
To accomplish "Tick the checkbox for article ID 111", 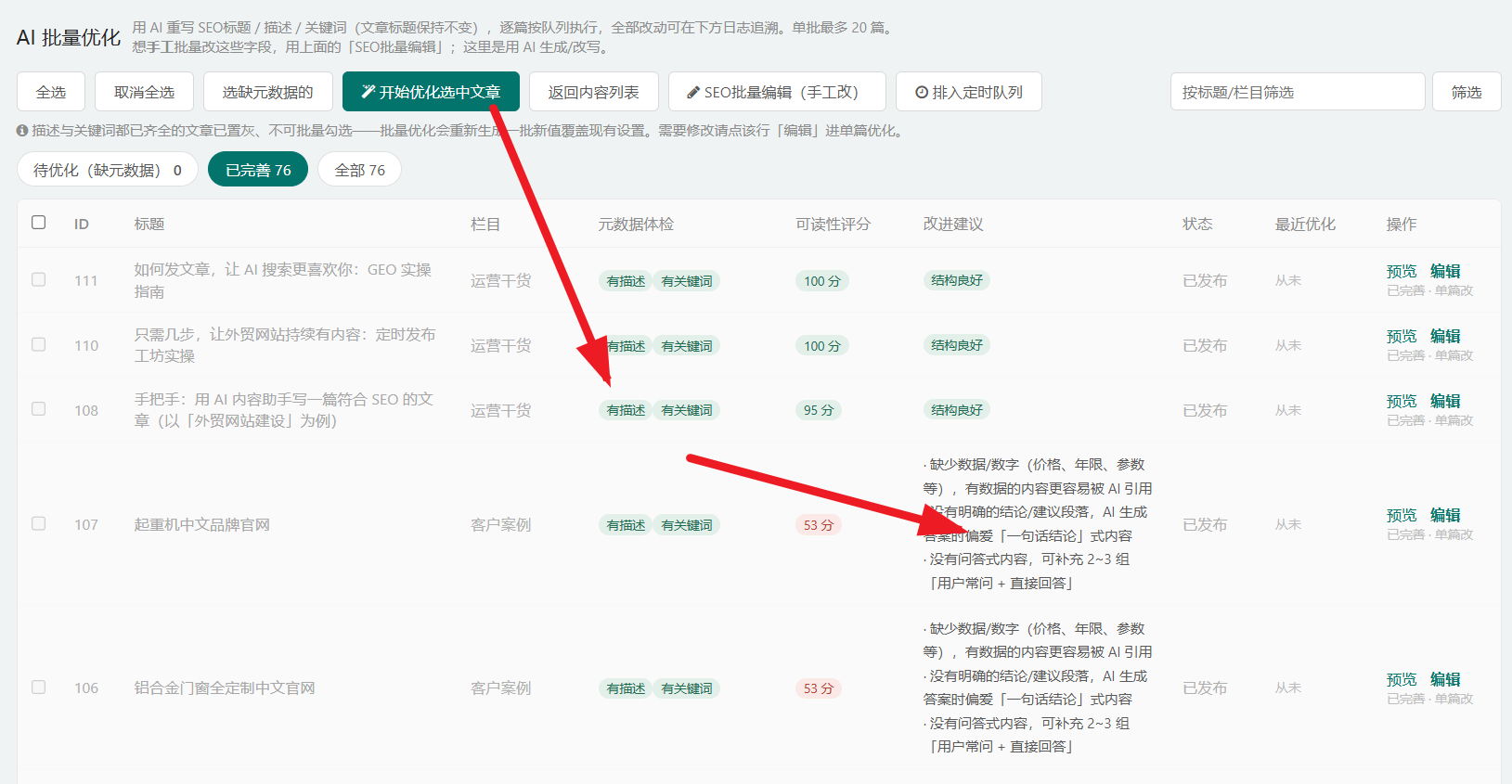I will (38, 279).
